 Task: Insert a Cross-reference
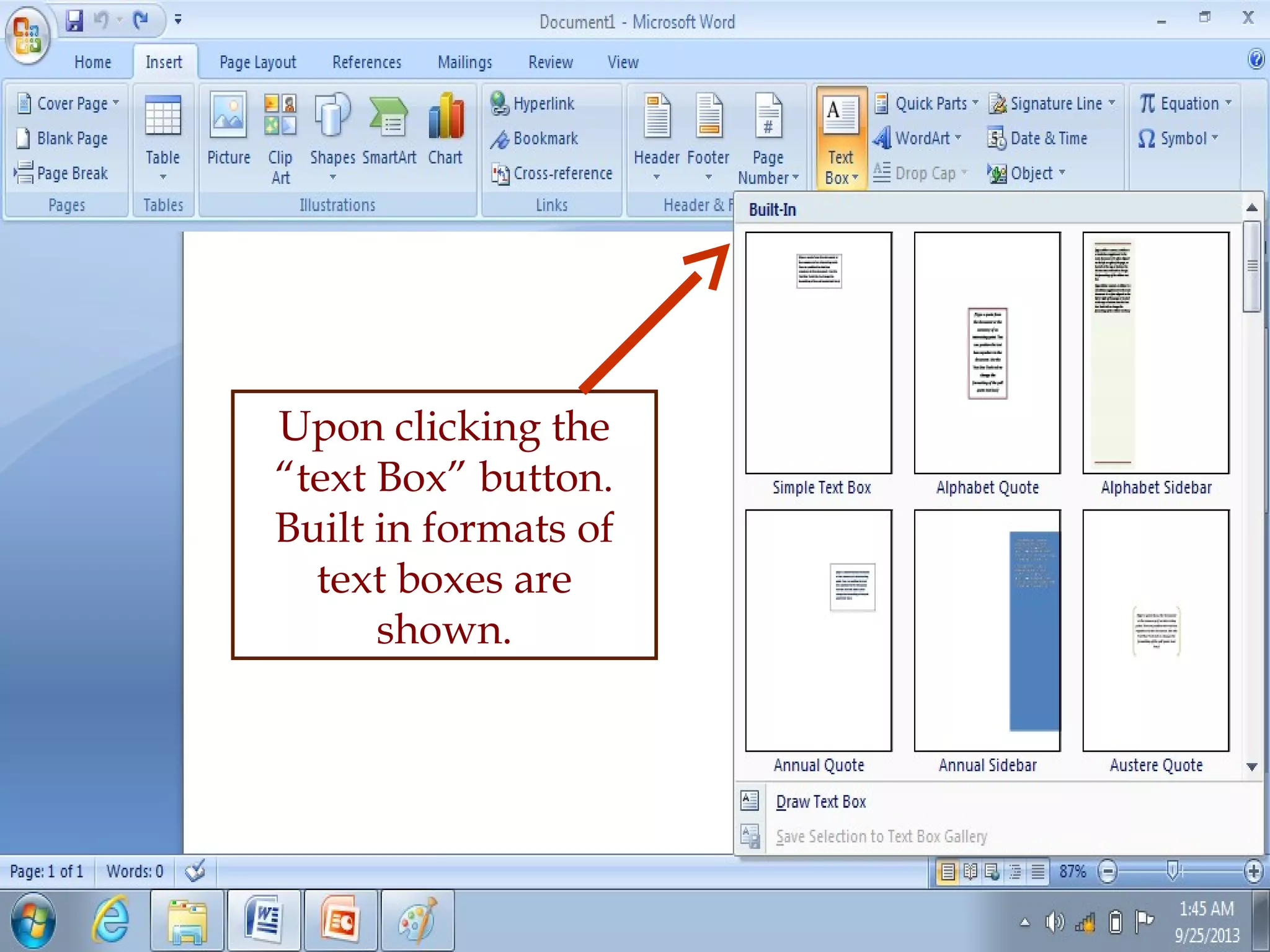point(552,173)
